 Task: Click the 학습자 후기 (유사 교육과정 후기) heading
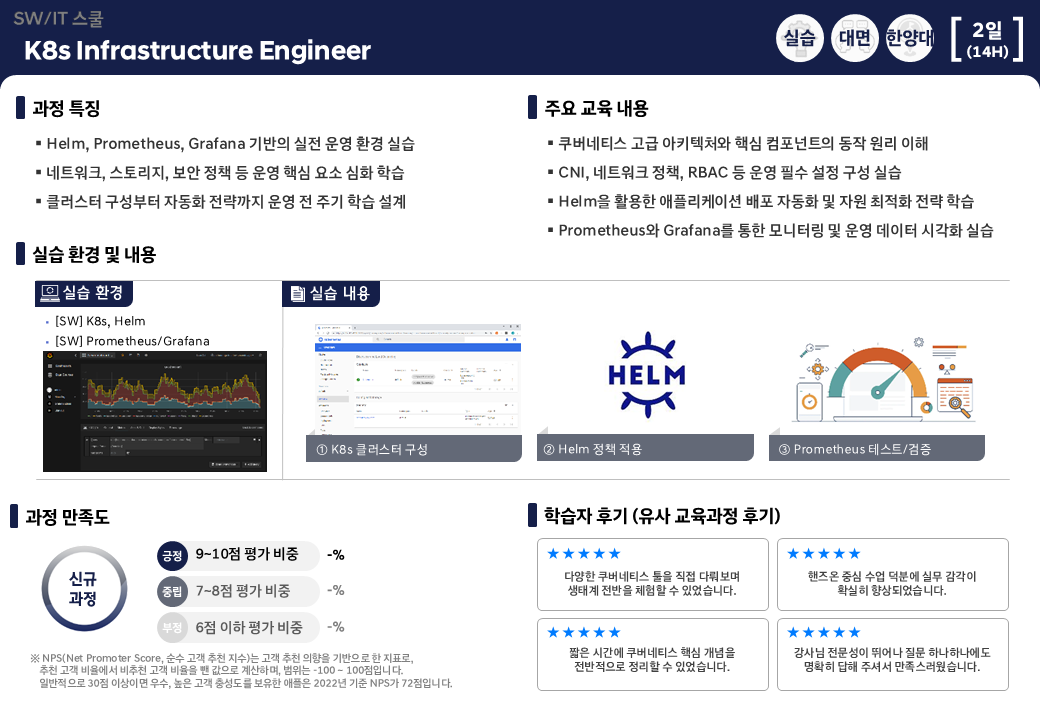(662, 516)
